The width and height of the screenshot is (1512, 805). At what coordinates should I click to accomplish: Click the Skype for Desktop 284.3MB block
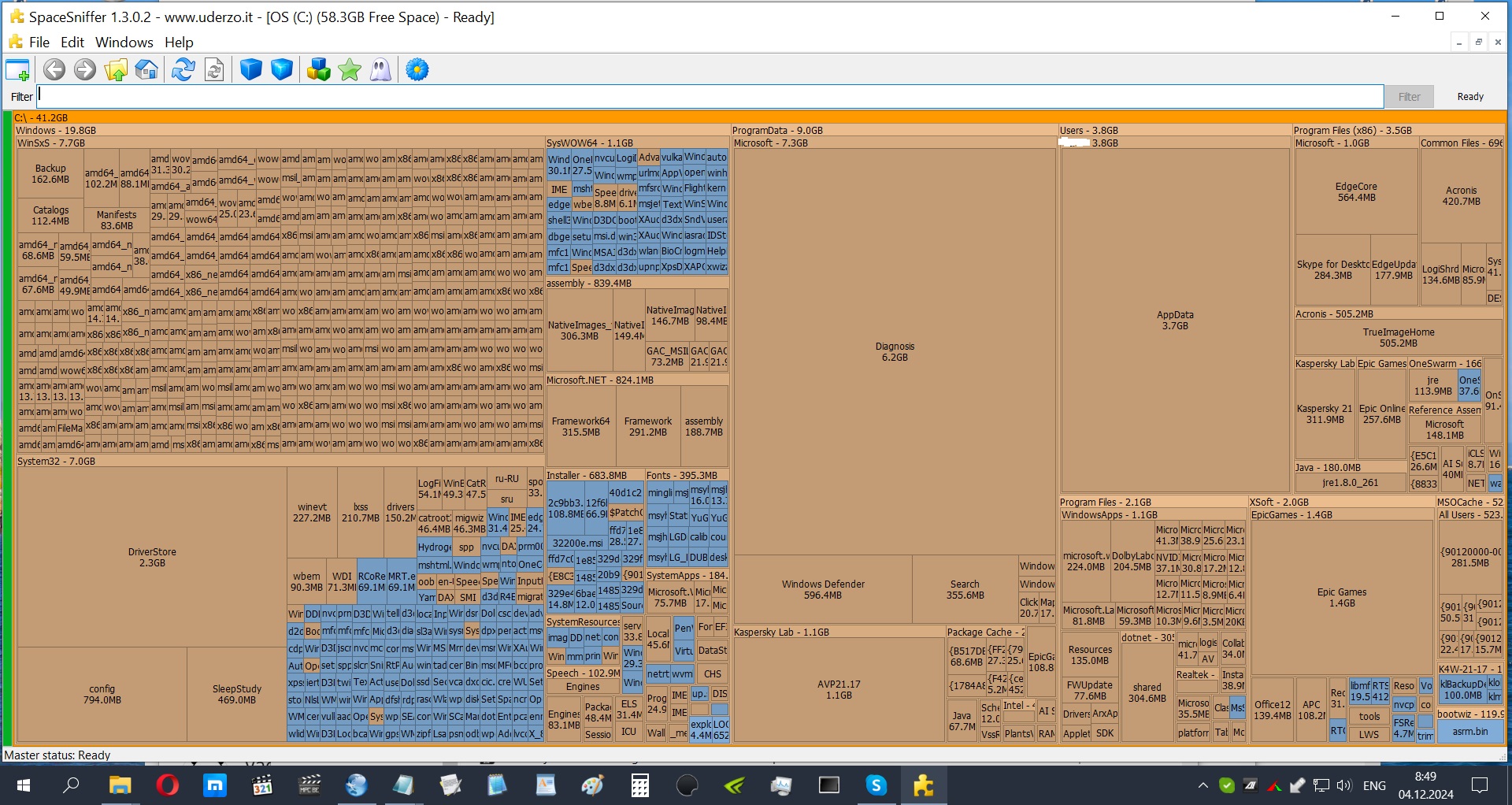coord(1333,270)
